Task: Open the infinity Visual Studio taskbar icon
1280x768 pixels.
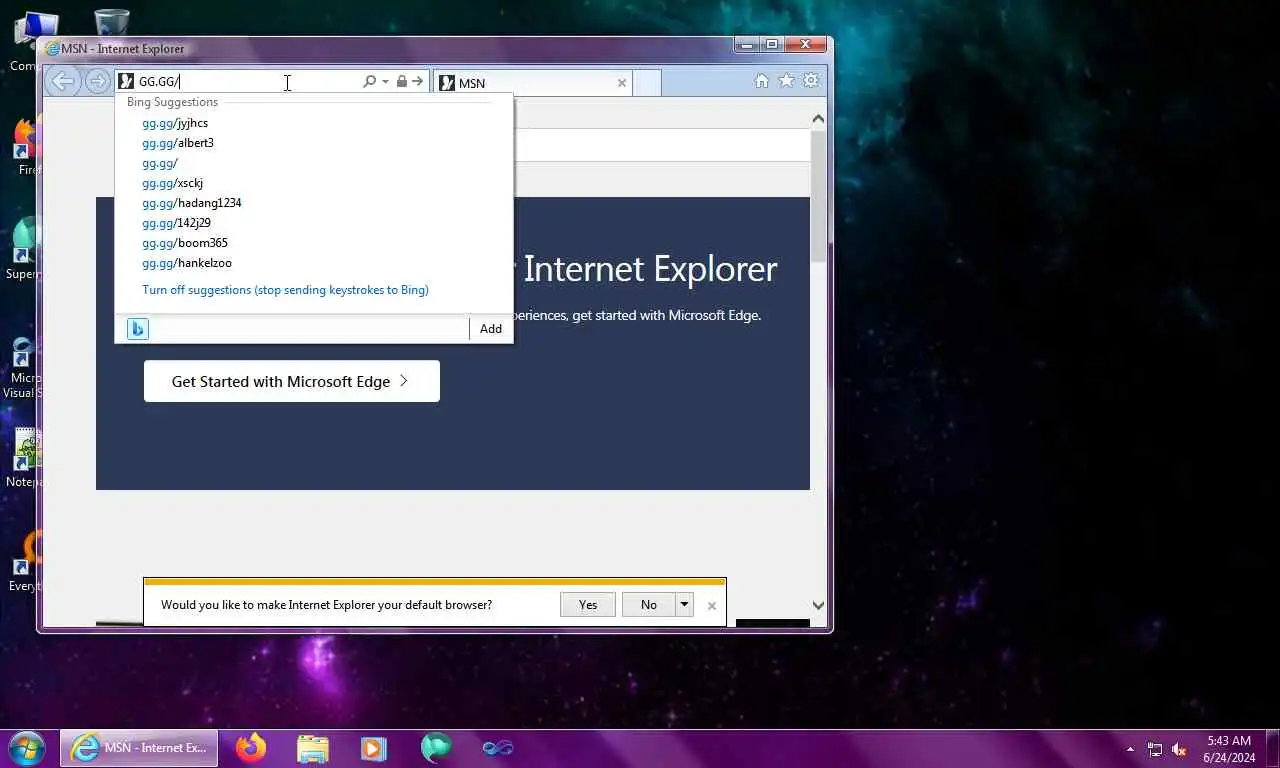Action: click(x=497, y=748)
